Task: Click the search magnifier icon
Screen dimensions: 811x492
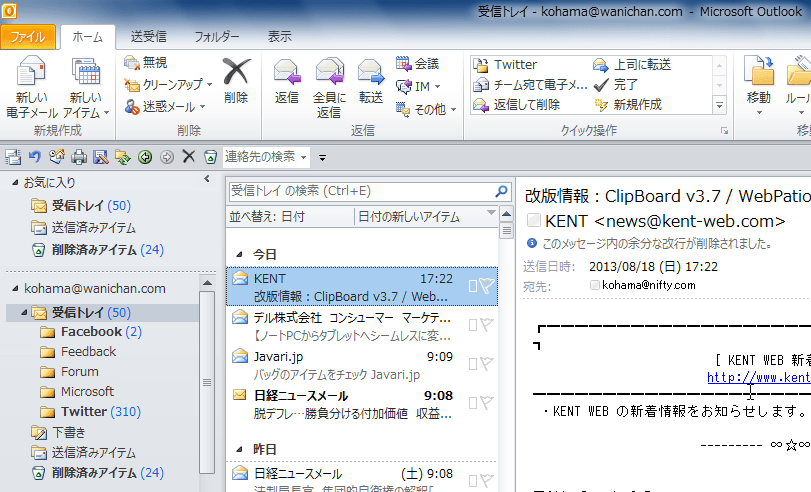Action: (501, 191)
